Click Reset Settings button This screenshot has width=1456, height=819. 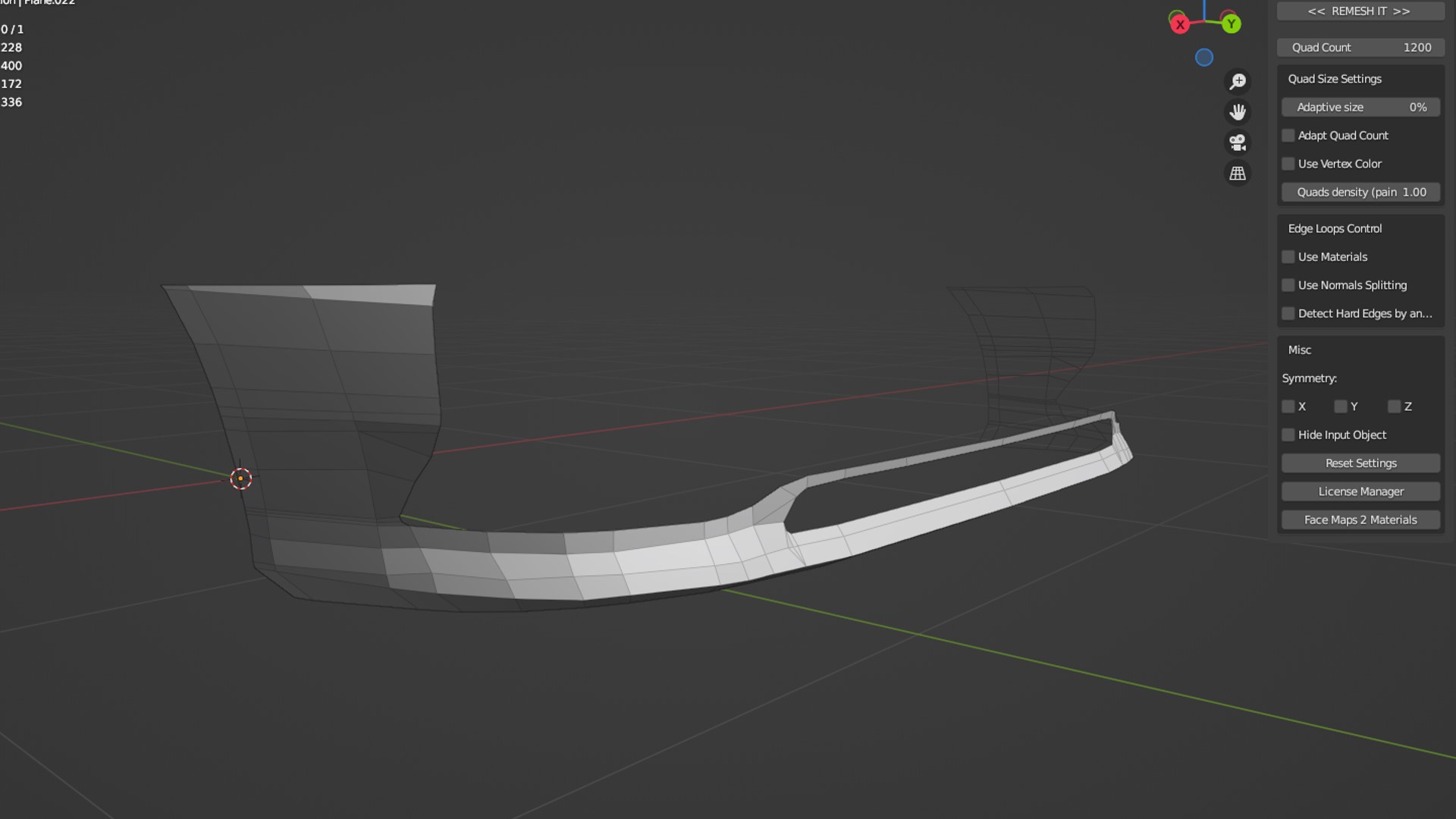pos(1360,463)
